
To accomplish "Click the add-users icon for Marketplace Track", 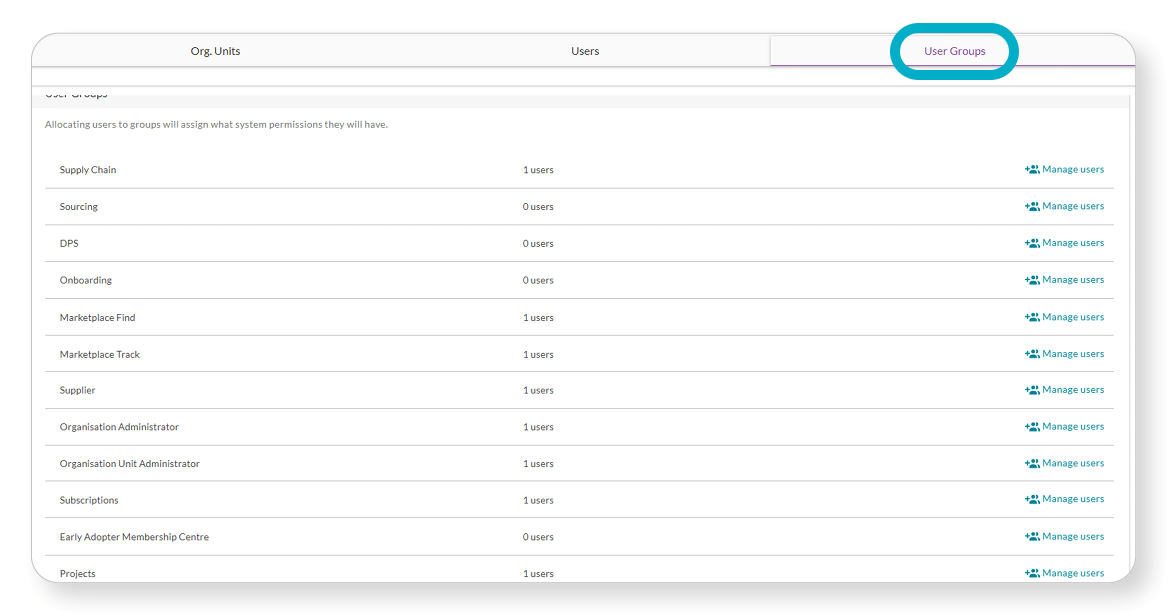I will click(1032, 354).
